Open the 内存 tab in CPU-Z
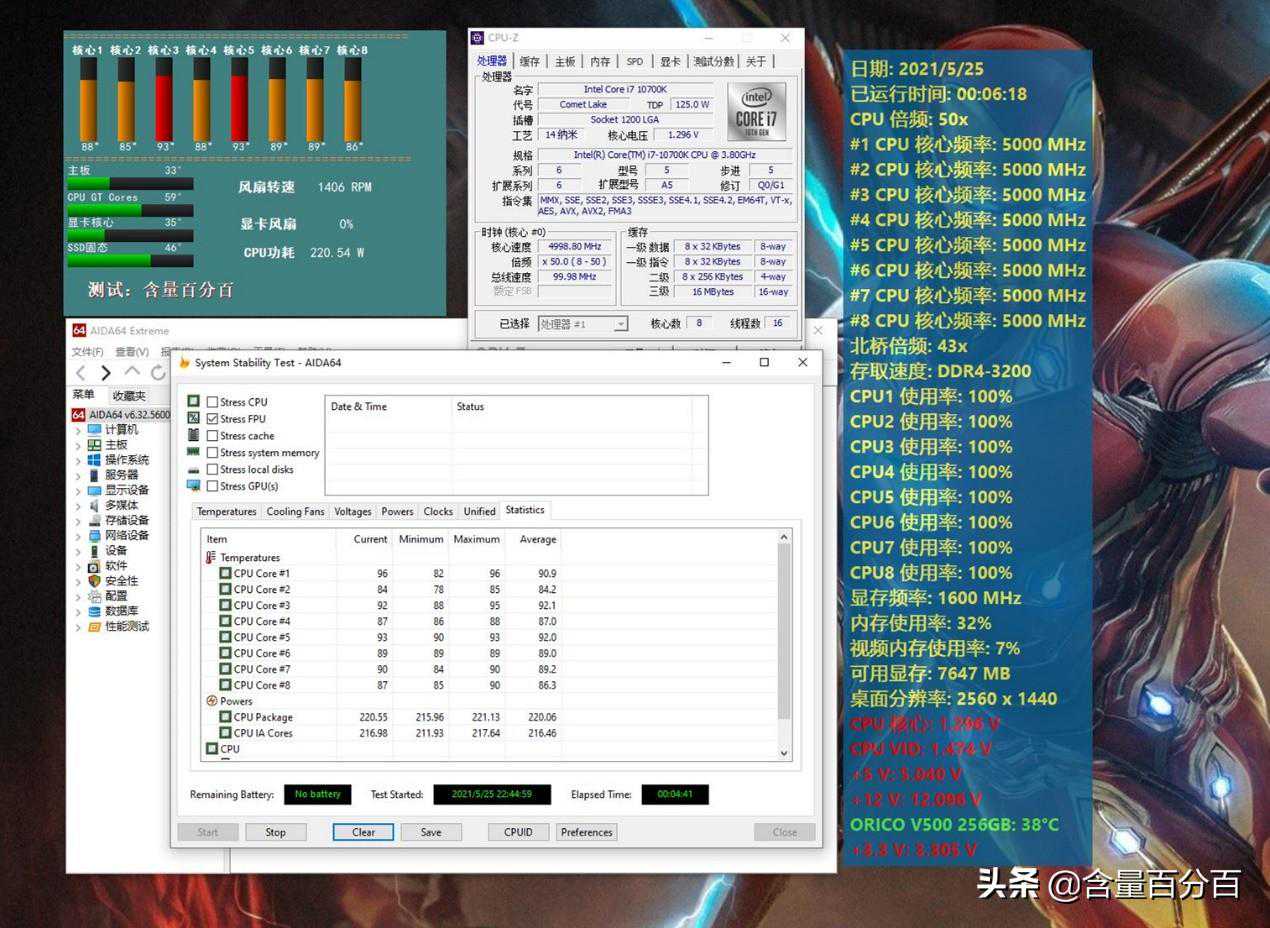This screenshot has width=1270, height=928. pyautogui.click(x=600, y=62)
